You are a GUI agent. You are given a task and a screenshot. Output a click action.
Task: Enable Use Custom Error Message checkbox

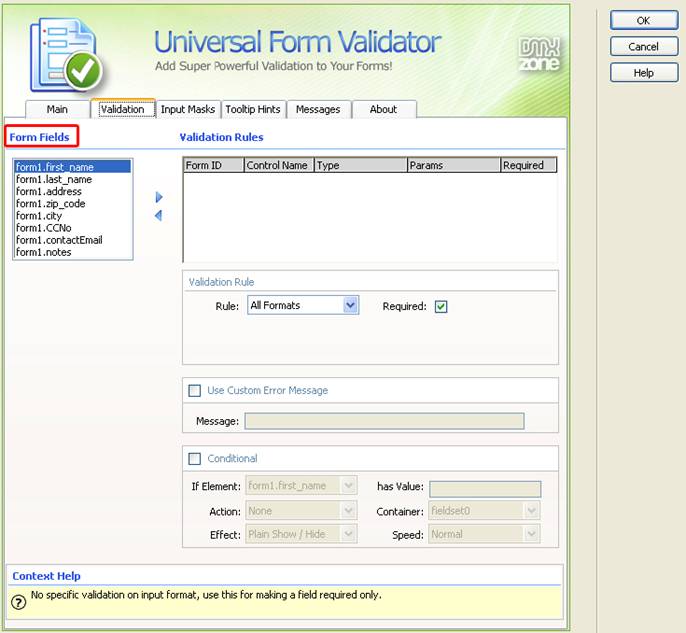(x=194, y=390)
